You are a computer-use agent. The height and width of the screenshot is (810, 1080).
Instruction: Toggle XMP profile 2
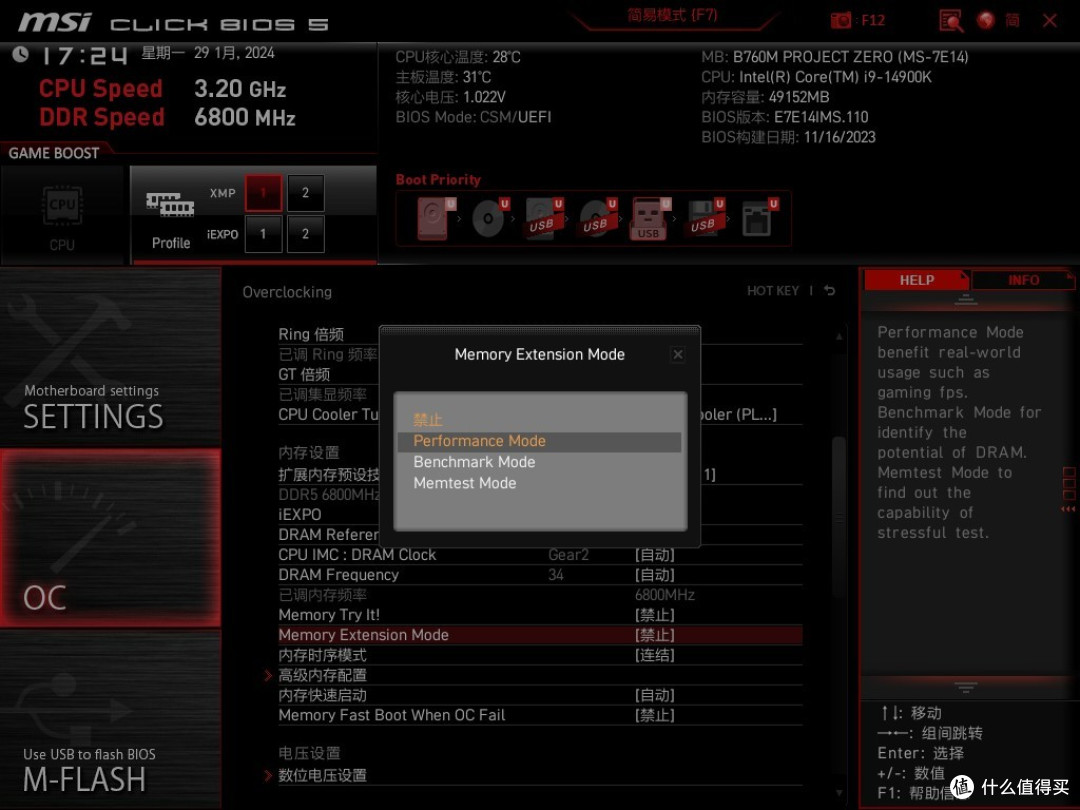pyautogui.click(x=305, y=193)
